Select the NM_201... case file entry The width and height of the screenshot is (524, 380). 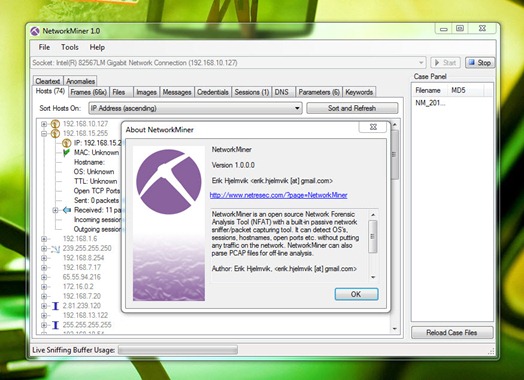tap(430, 103)
